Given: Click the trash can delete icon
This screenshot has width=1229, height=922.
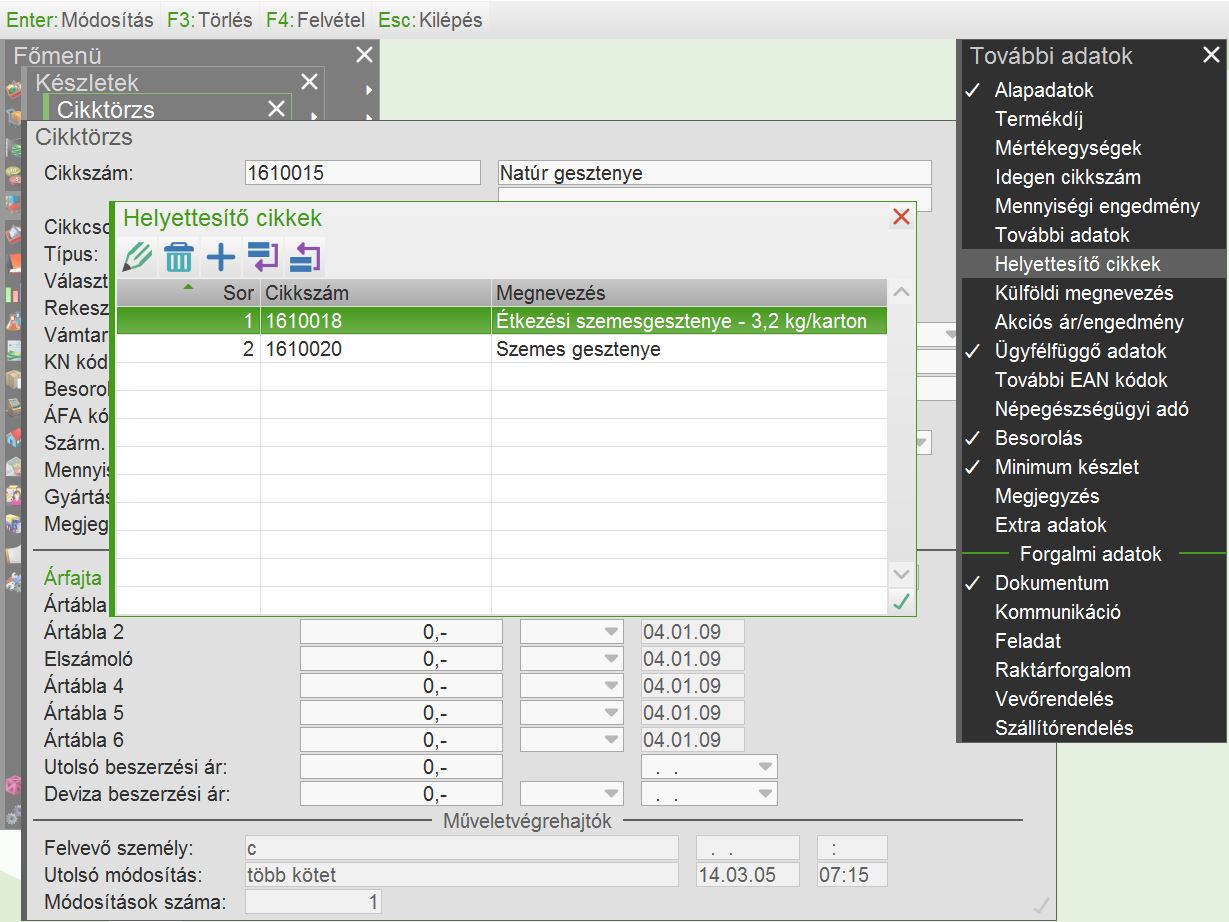Looking at the screenshot, I should 179,258.
